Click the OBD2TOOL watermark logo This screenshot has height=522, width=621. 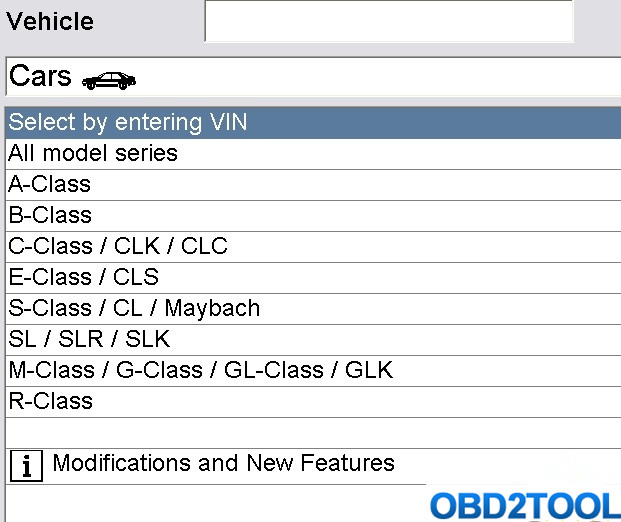click(524, 505)
